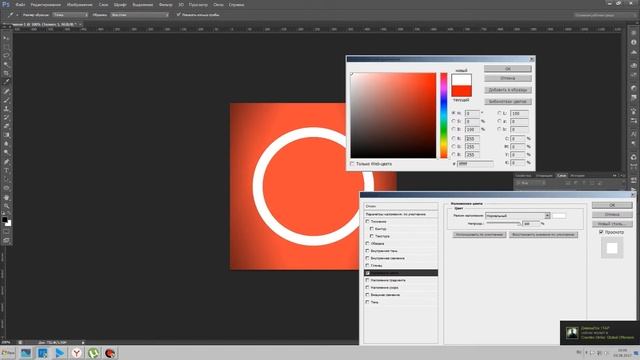
Task: Select the L lightness radio button
Action: pos(499,113)
